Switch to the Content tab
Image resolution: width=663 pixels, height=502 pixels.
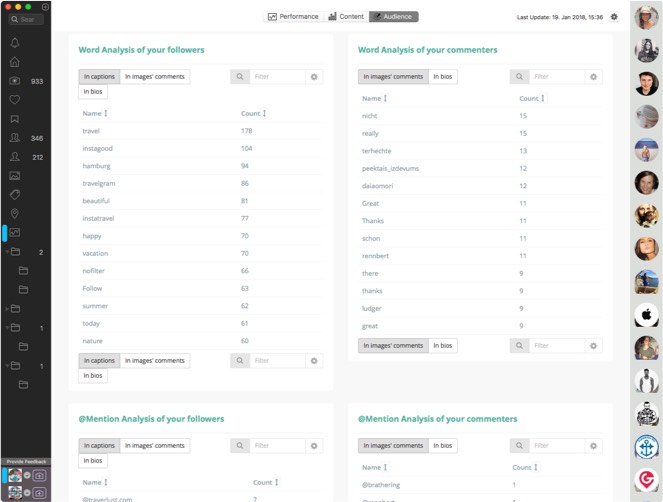[346, 17]
